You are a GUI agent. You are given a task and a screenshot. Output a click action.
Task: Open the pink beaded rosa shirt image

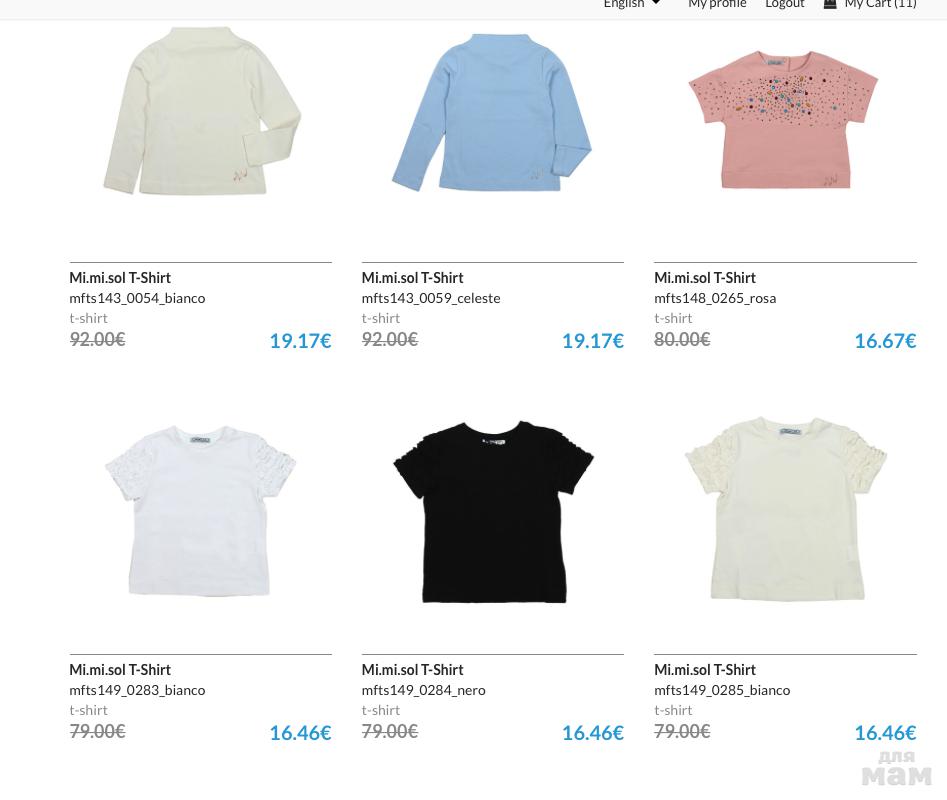tap(783, 120)
